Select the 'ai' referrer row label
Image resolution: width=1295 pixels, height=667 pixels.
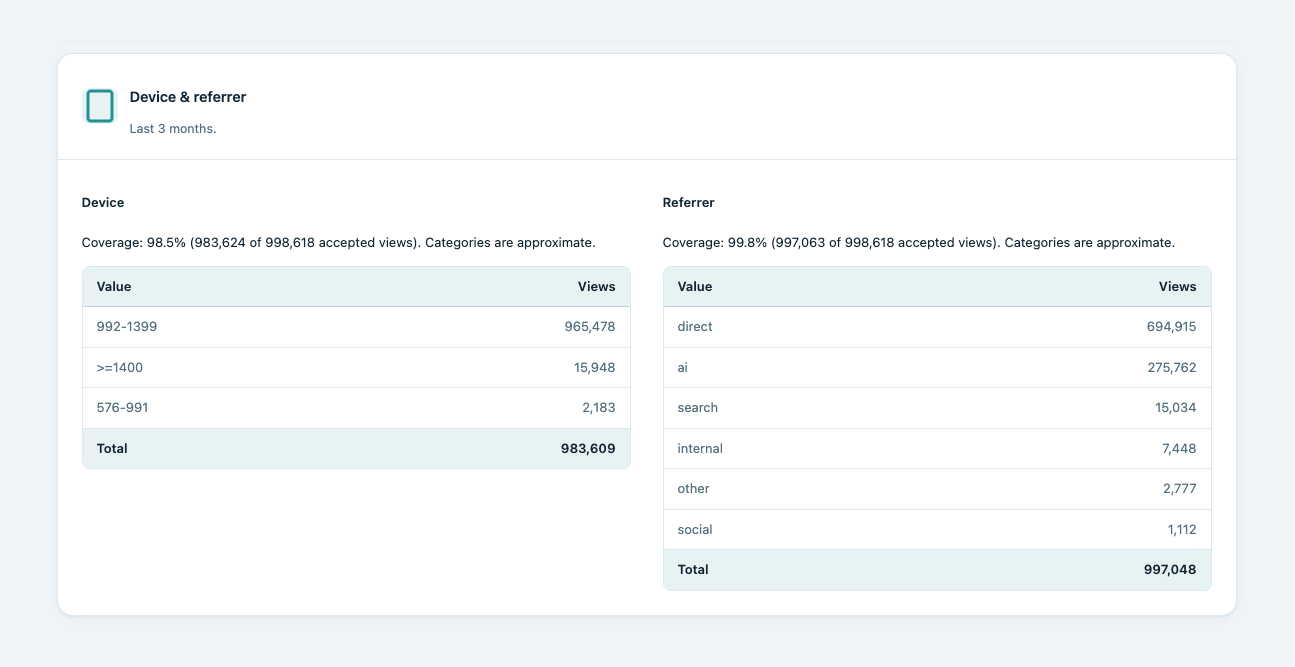(683, 367)
